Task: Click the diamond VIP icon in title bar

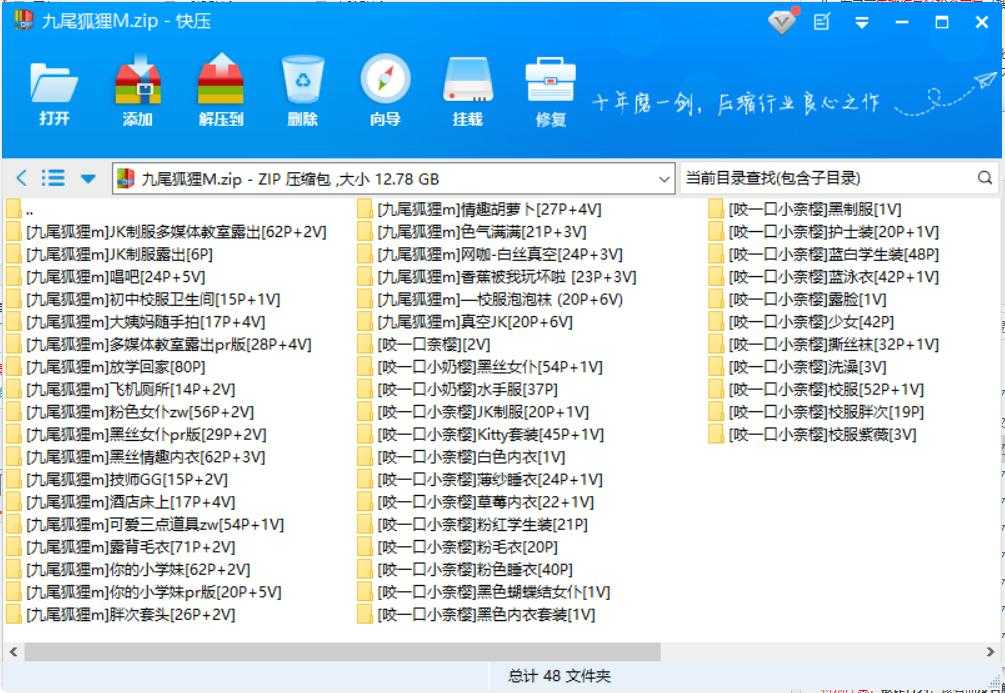Action: tap(783, 21)
